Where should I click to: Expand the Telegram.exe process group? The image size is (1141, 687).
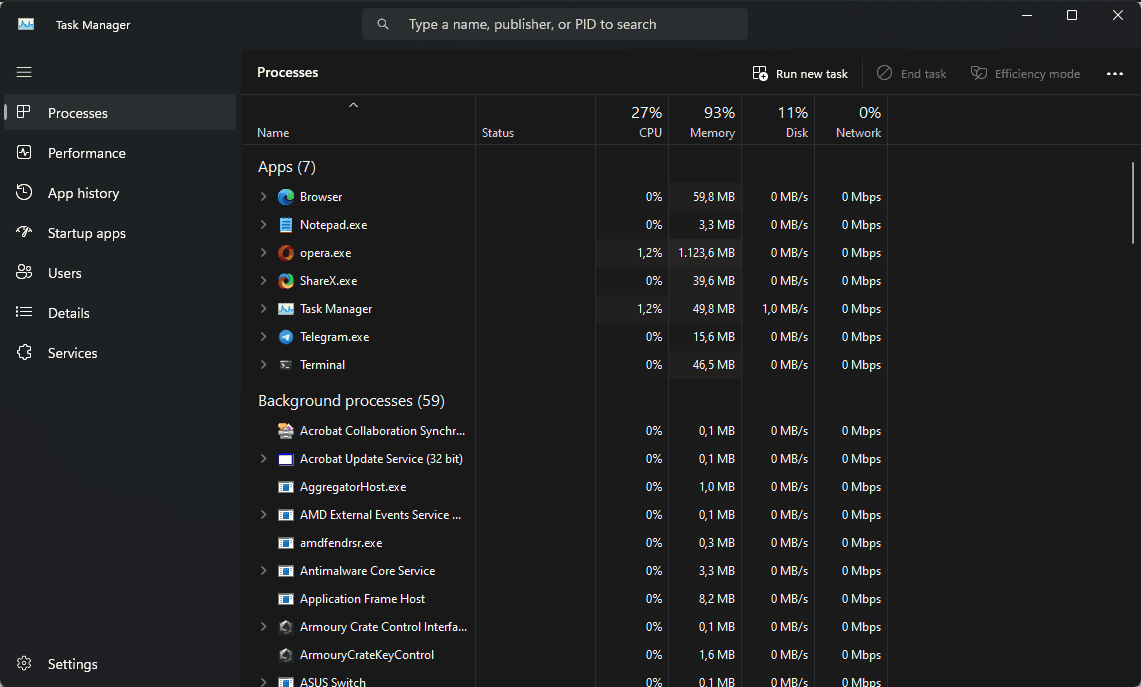[x=263, y=337]
